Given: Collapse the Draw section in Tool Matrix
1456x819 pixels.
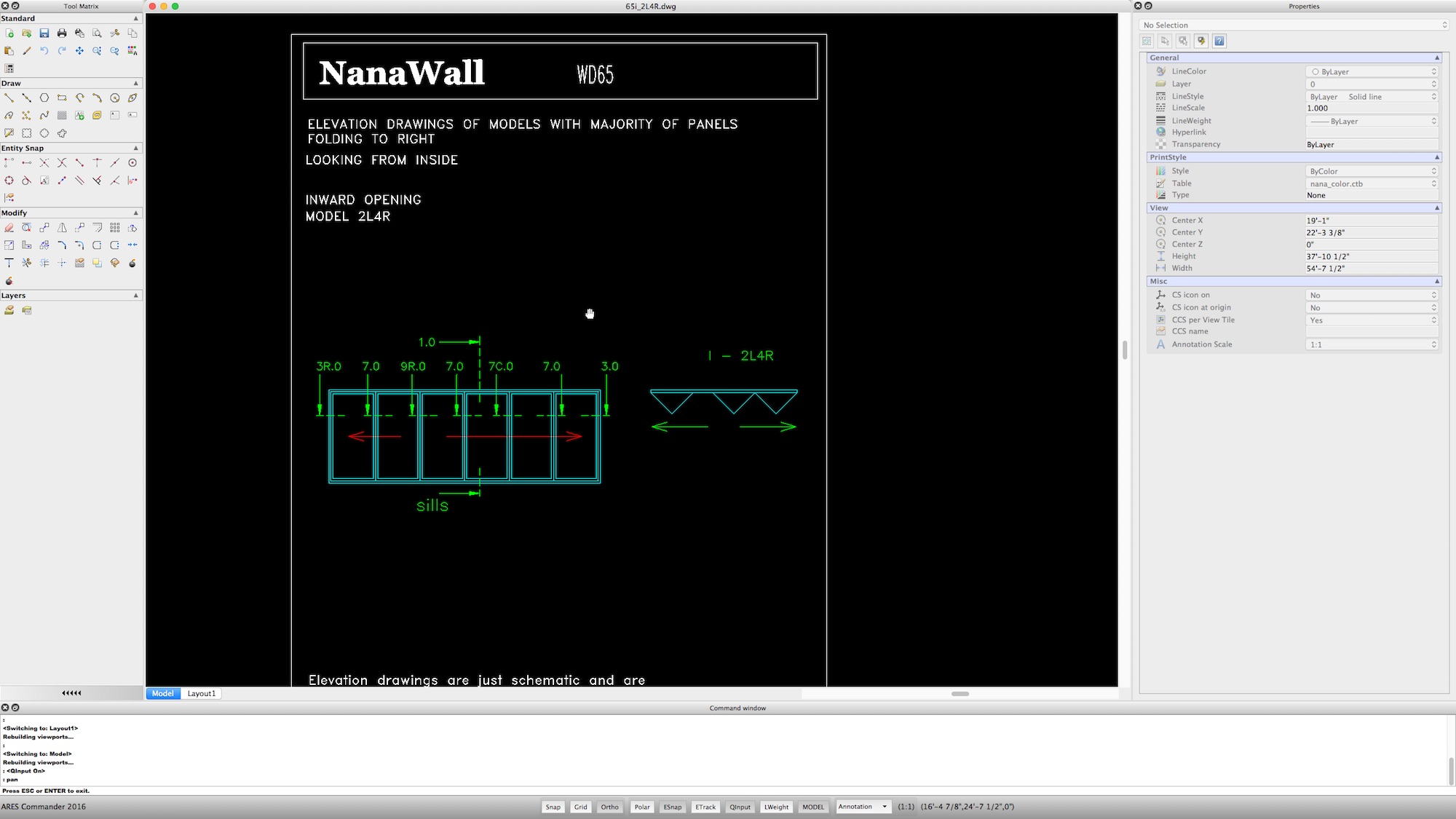Looking at the screenshot, I should pos(135,83).
